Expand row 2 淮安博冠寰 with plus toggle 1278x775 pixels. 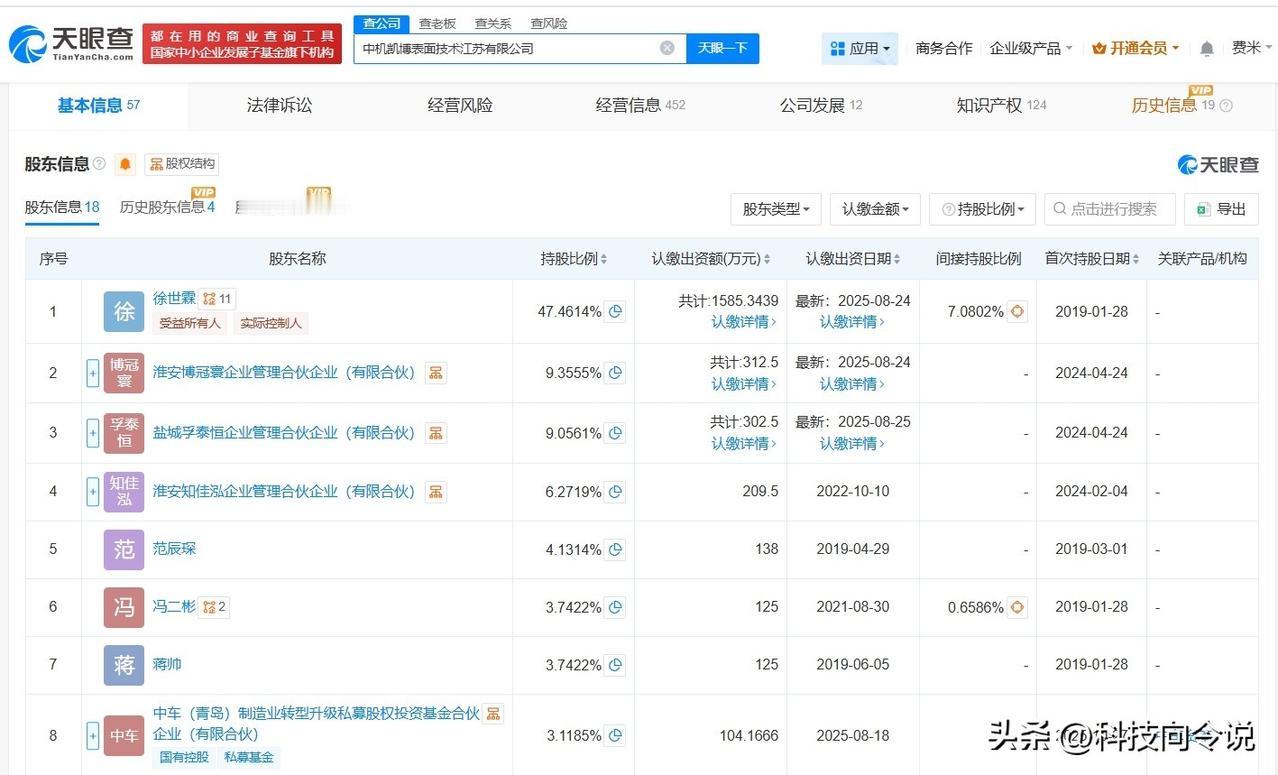(x=93, y=373)
